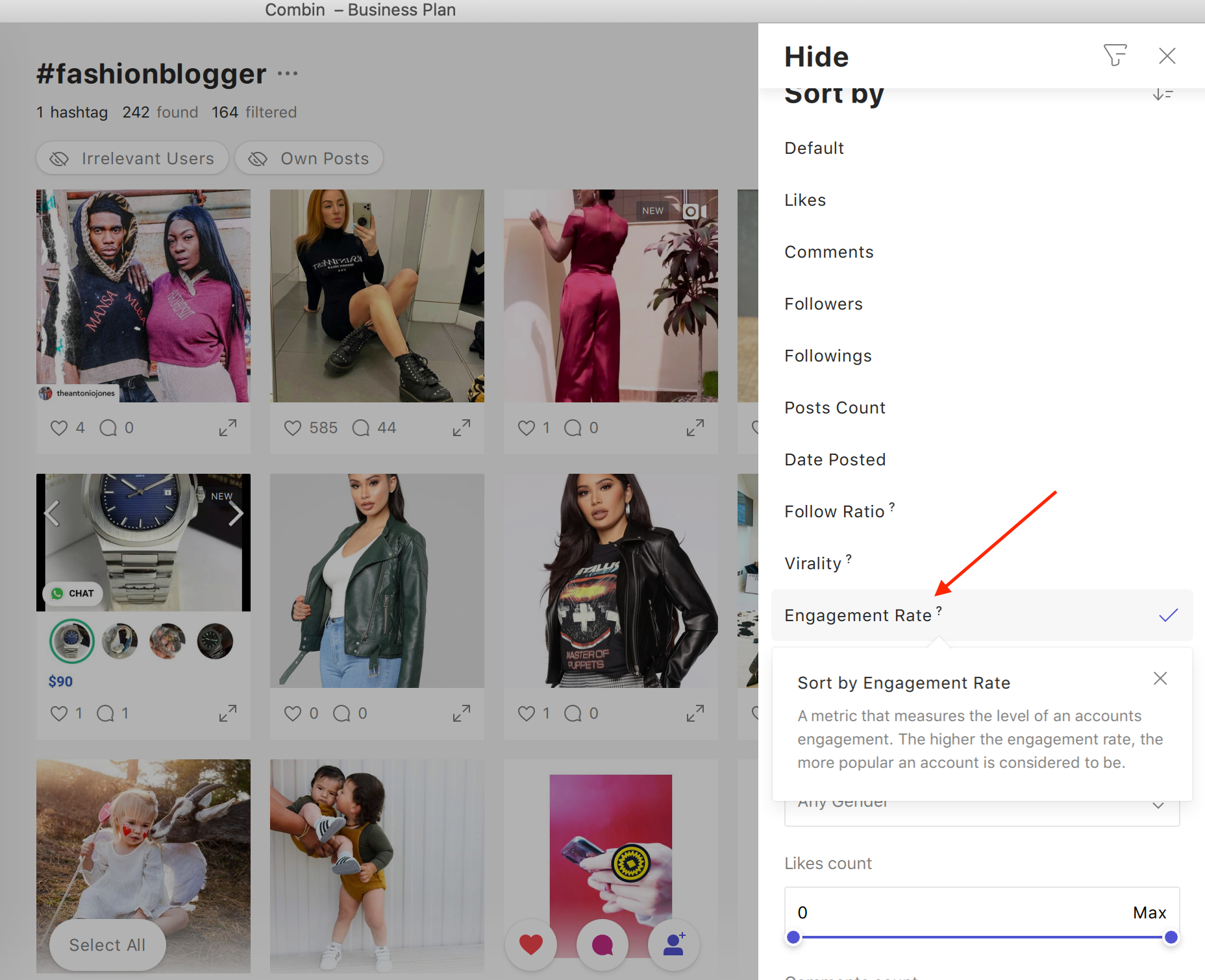Click the '1 hashtag' count text
This screenshot has height=980, width=1205.
click(72, 112)
